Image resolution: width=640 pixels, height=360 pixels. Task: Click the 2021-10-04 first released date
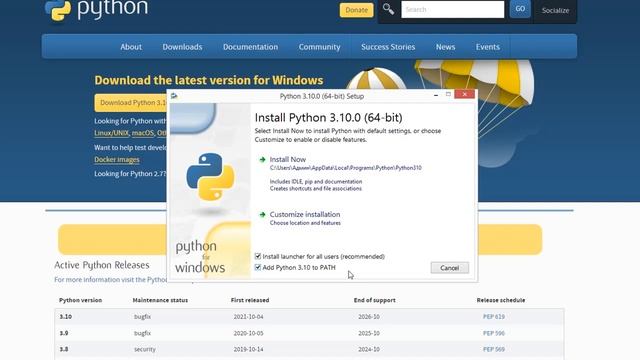248,317
